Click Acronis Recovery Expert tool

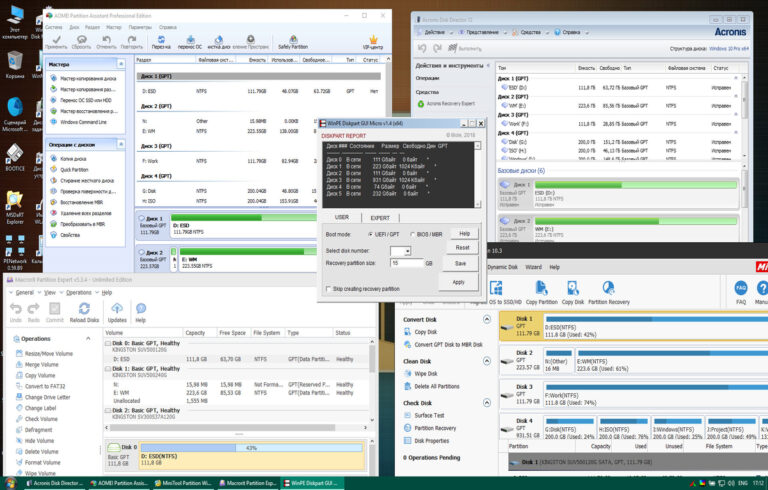click(x=451, y=104)
